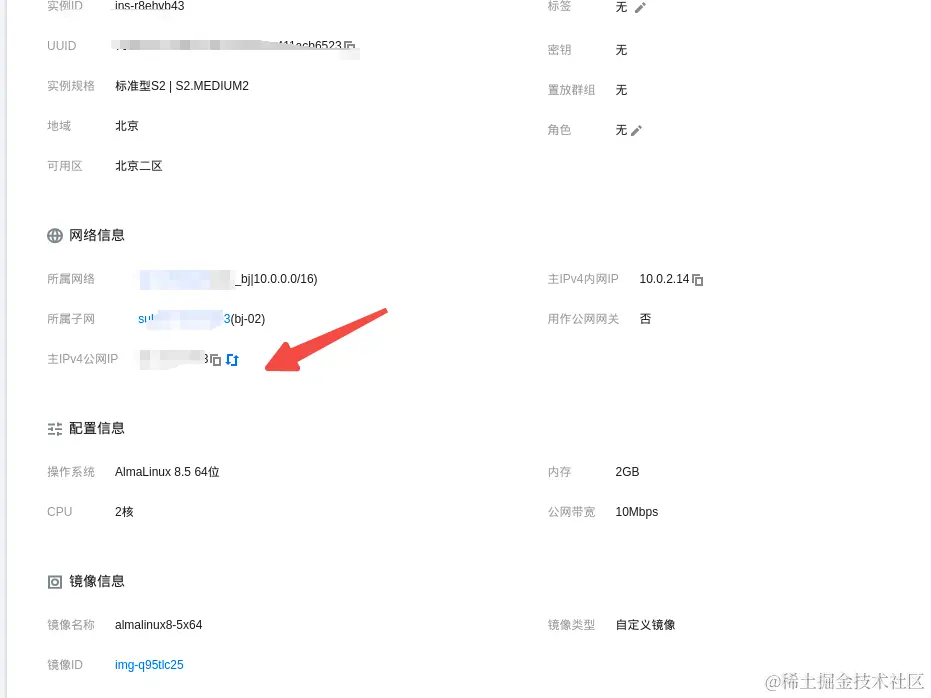Click the bandwidth value 10Mbps

click(636, 512)
